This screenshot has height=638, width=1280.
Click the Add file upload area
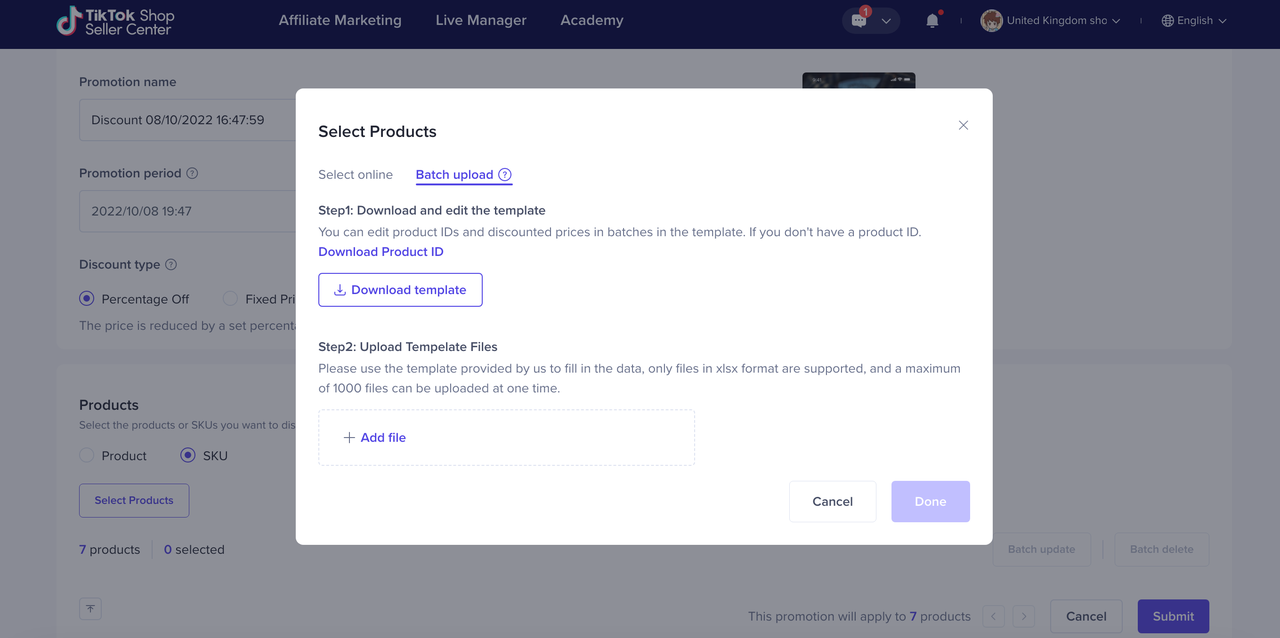(x=506, y=438)
